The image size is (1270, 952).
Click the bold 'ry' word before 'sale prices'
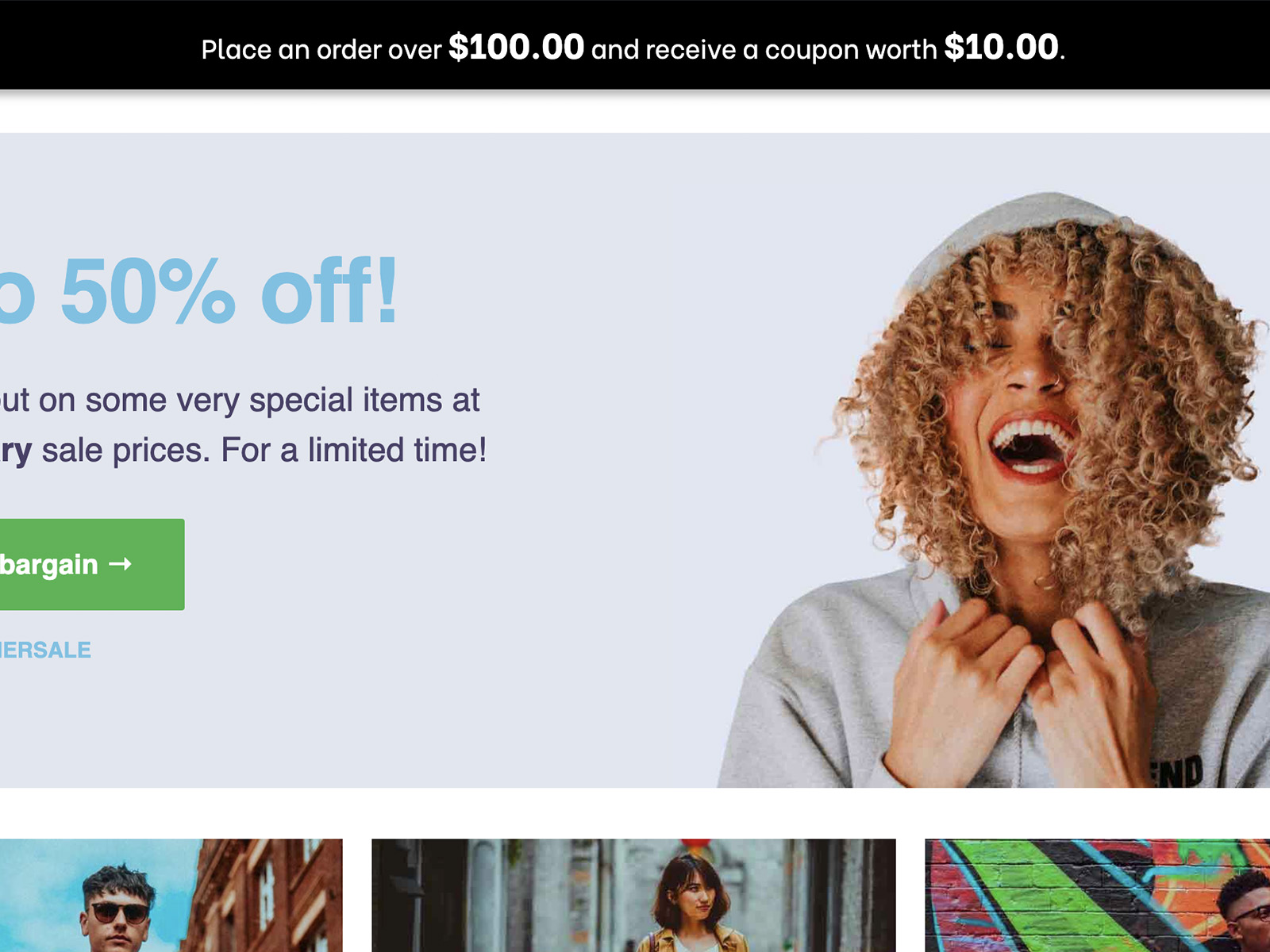[x=16, y=452]
